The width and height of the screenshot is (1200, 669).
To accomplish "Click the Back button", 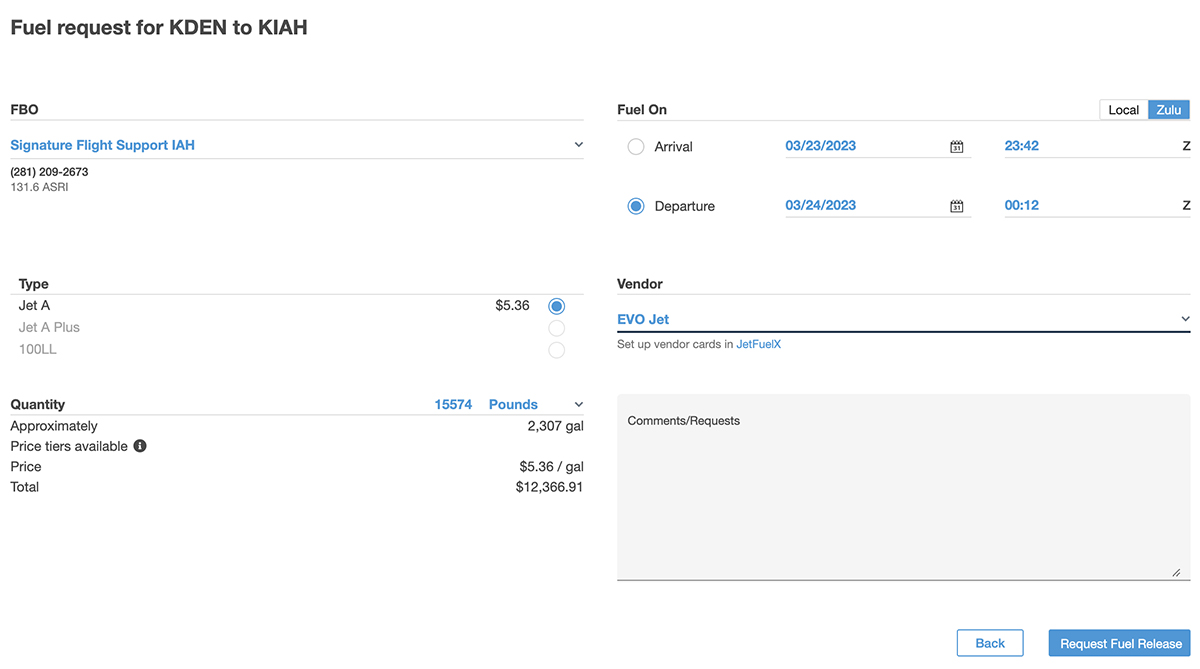I will 989,643.
